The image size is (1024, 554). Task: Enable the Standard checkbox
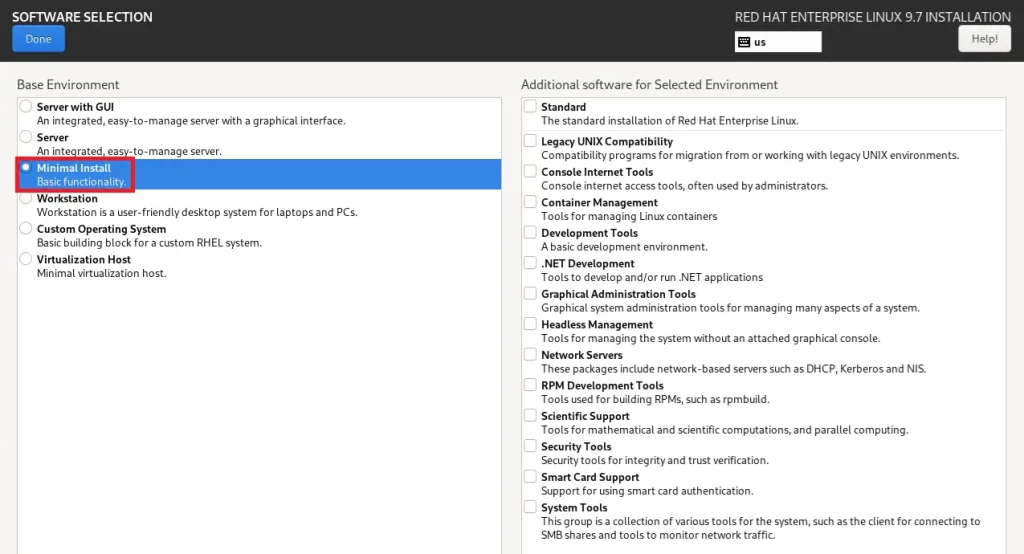pos(530,107)
